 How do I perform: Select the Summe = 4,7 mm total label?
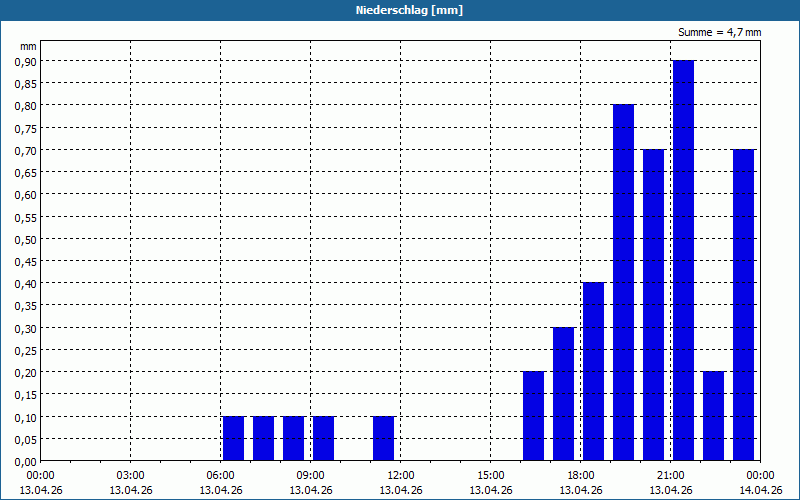719,32
